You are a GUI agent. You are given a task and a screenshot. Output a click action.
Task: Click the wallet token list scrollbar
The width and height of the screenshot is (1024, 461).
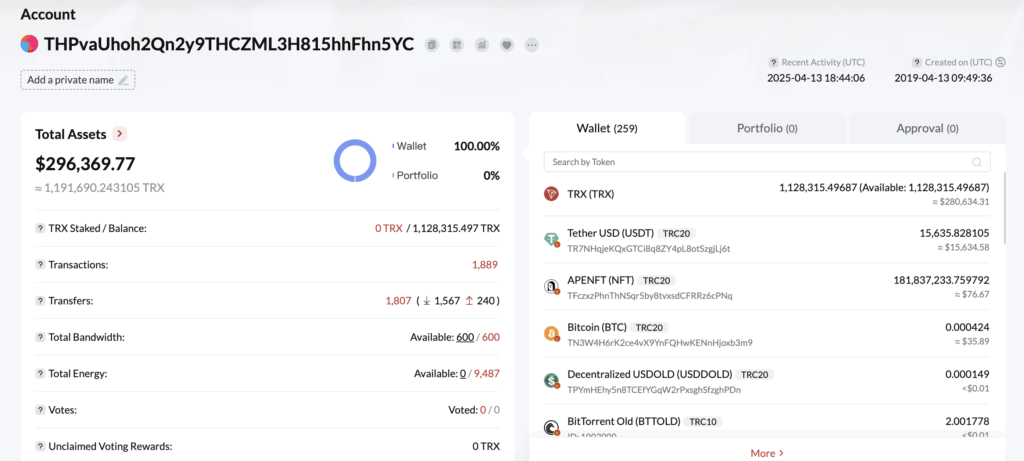point(1004,209)
